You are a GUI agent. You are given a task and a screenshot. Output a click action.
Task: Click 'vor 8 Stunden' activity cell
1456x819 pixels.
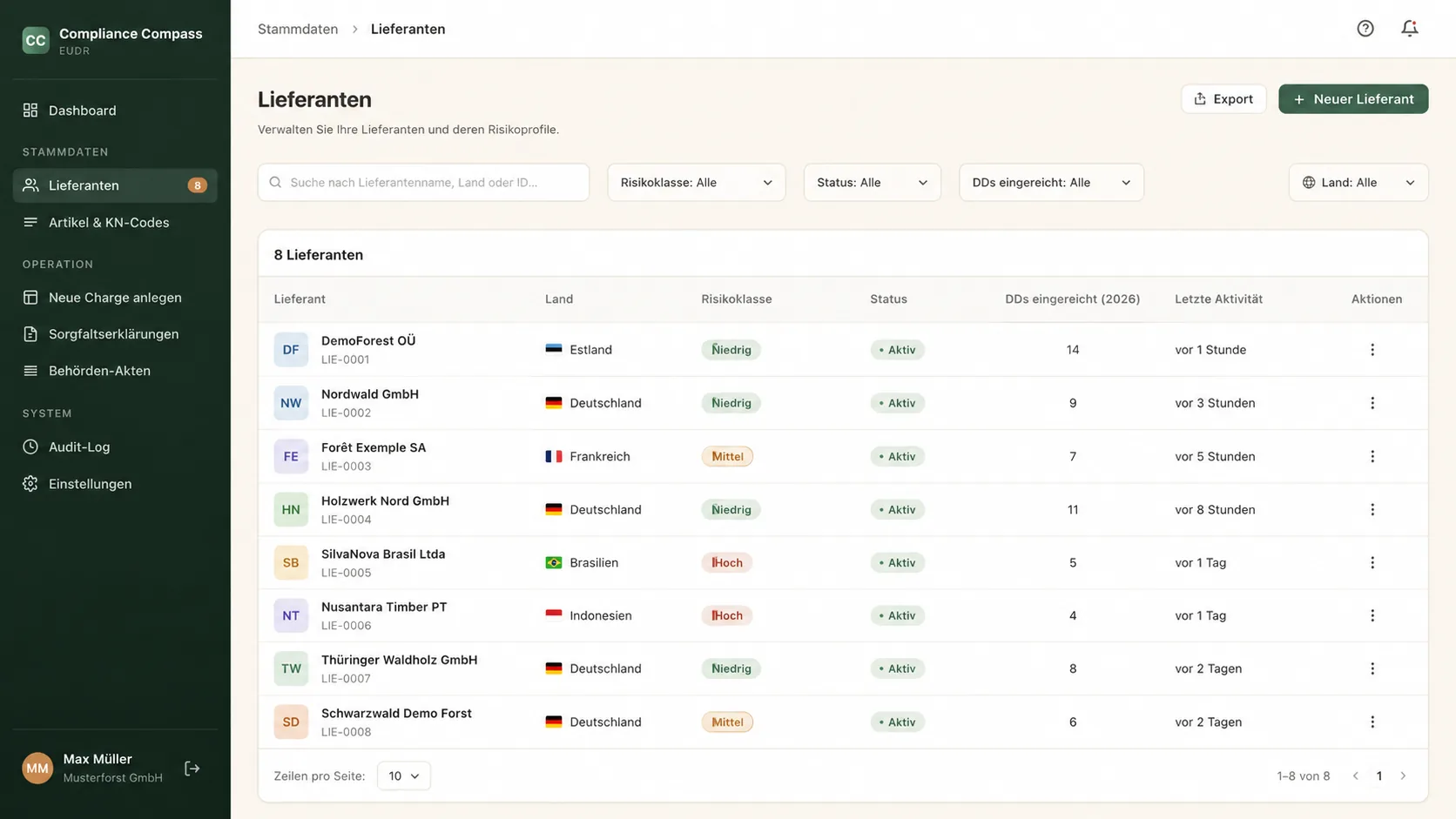1215,509
